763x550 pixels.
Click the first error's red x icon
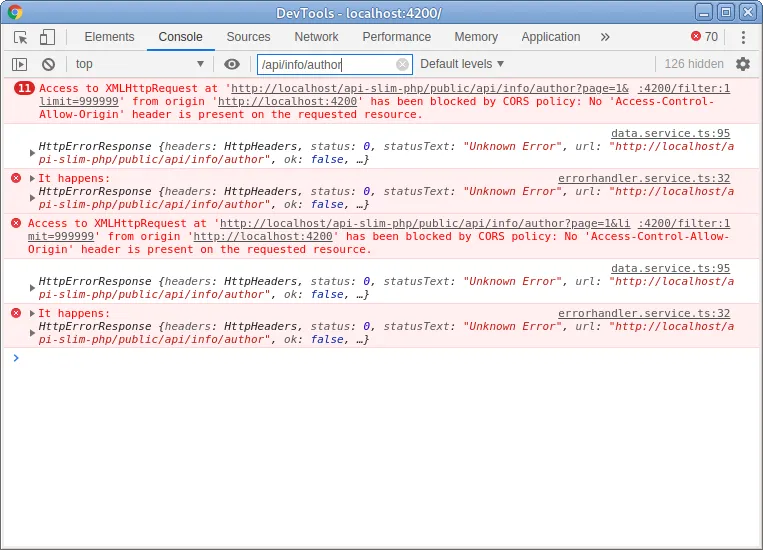[x=16, y=178]
